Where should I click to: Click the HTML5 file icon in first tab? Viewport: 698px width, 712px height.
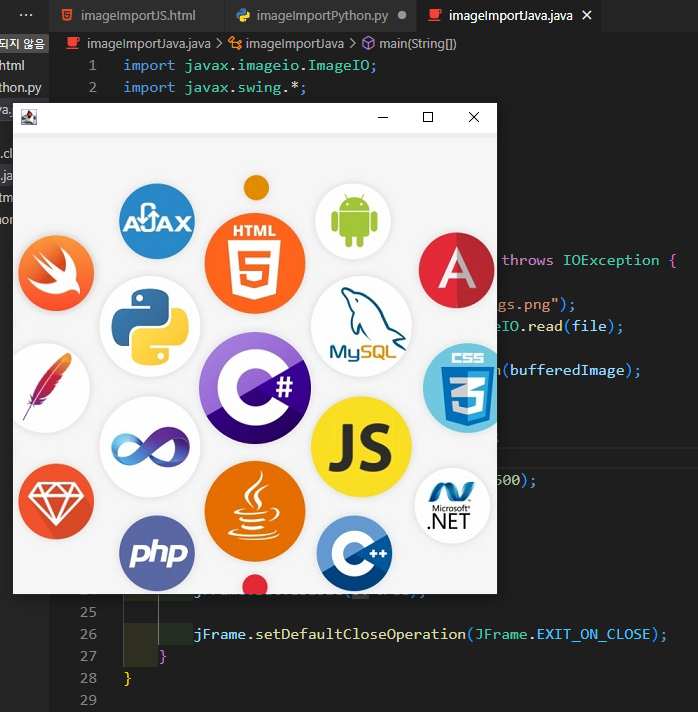(x=67, y=15)
